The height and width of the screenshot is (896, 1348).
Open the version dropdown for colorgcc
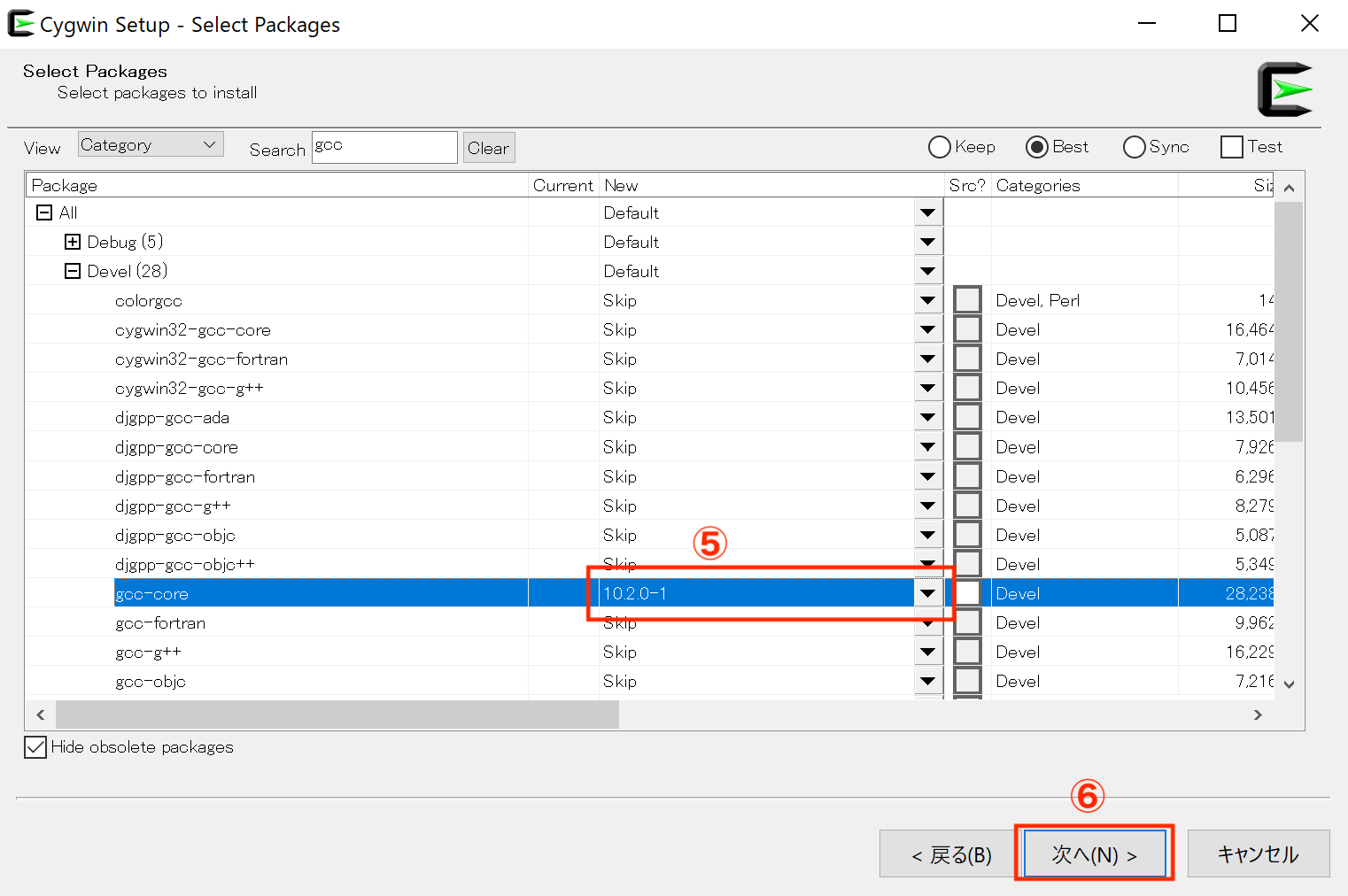coord(927,300)
